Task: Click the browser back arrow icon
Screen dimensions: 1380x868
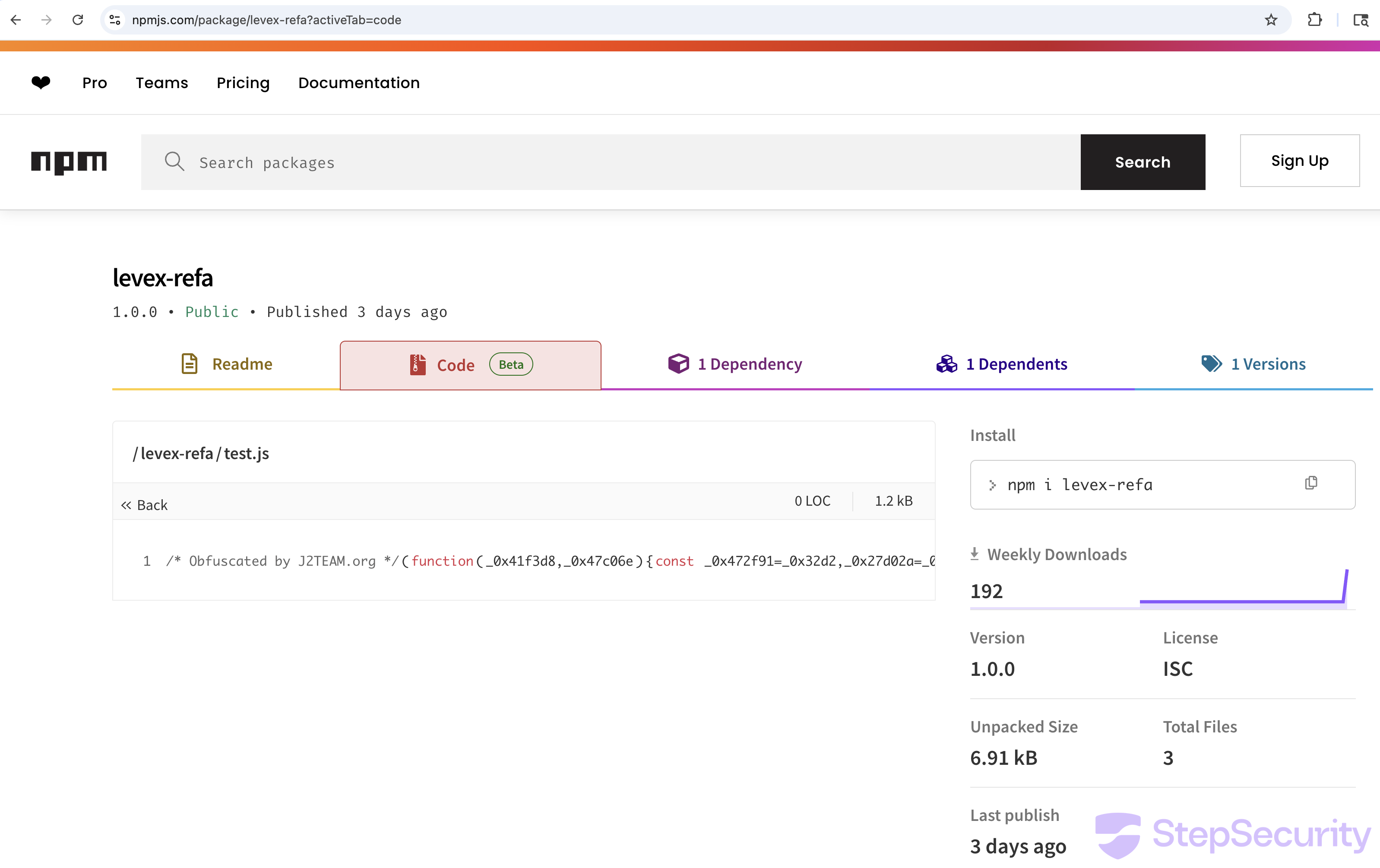Action: [16, 20]
